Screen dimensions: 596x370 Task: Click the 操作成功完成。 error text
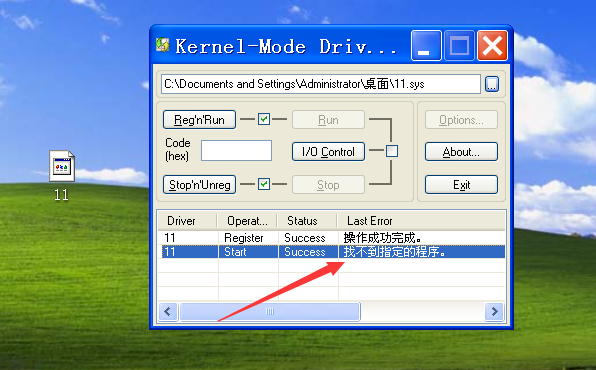click(382, 238)
